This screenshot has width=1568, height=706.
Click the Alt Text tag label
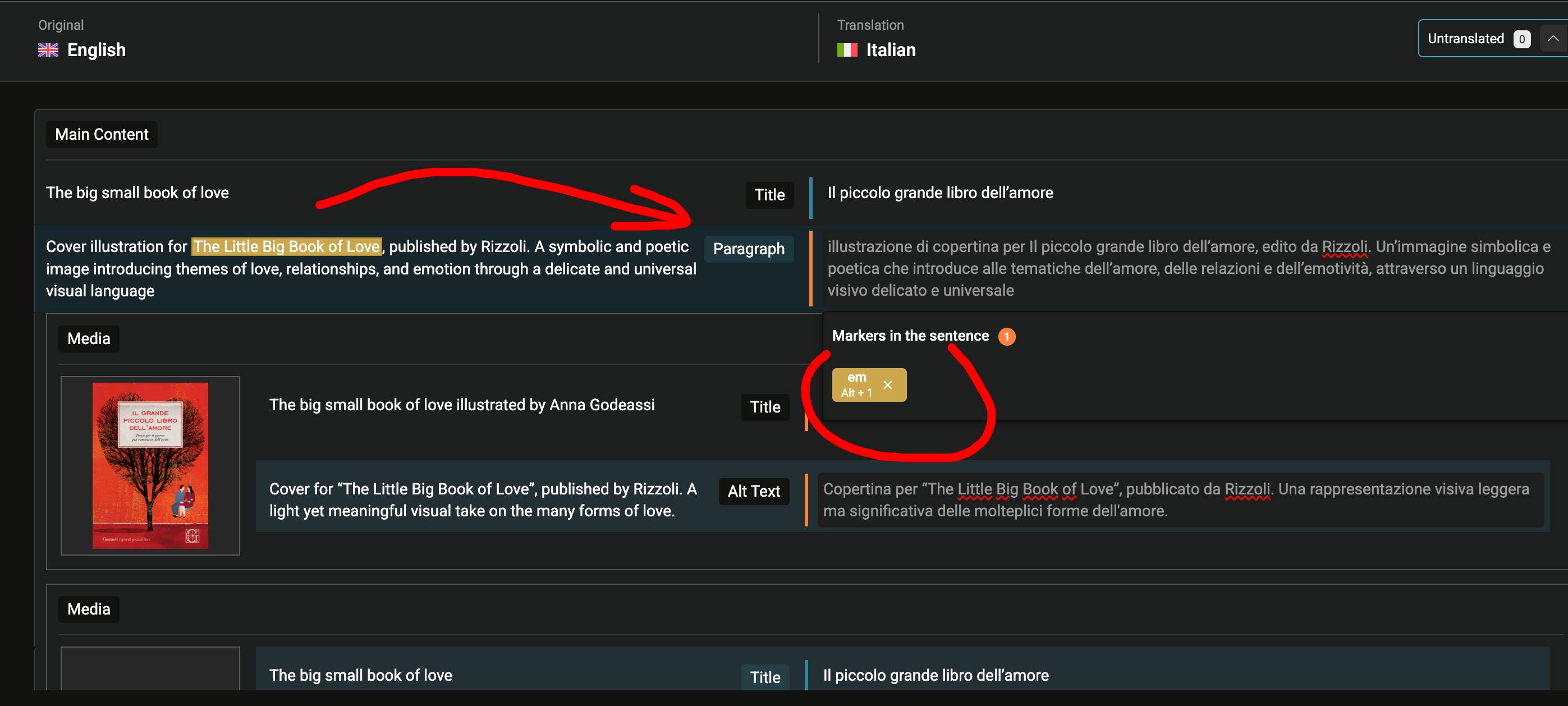coord(754,491)
